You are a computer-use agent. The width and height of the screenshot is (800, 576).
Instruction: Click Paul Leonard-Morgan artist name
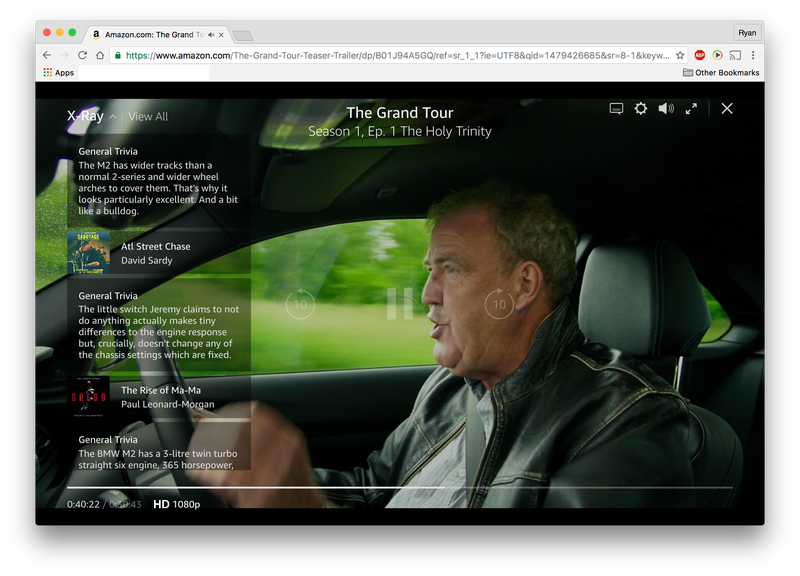pos(167,404)
